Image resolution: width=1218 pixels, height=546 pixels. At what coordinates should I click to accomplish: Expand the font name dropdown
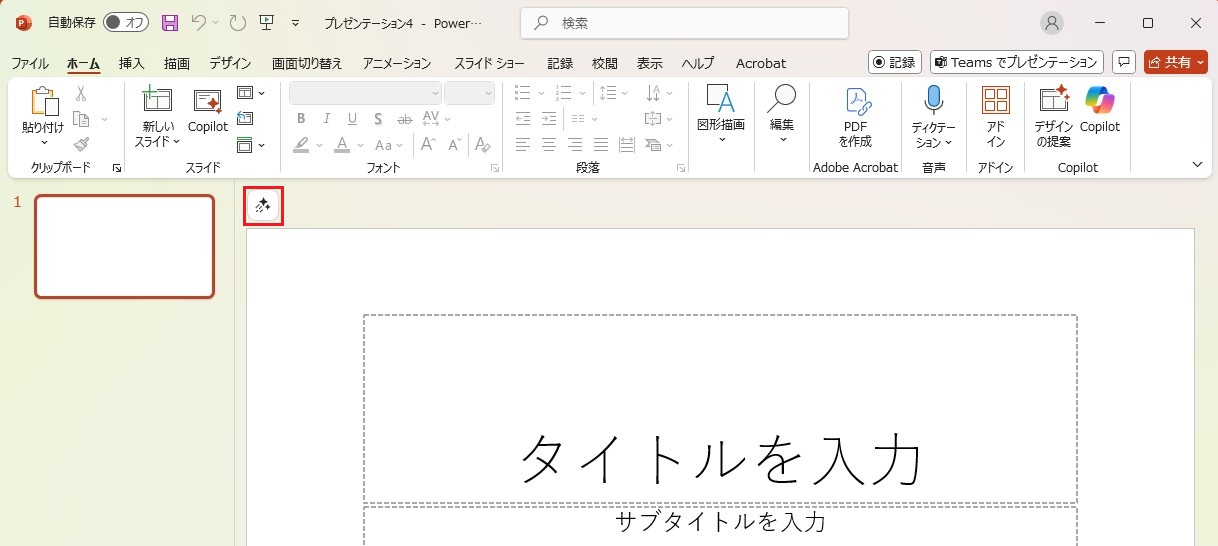coord(435,93)
